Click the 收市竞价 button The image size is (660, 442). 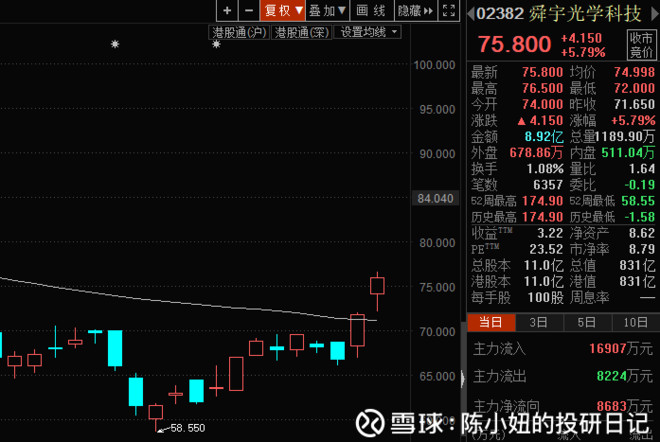(641, 45)
